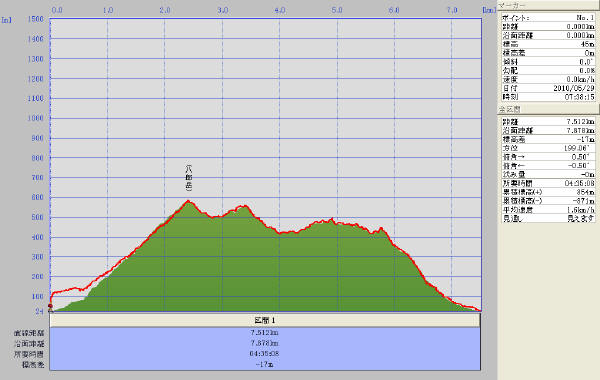Screen dimensions: 600x380
Task: Click the 区間 1 section header bar
Action: click(x=265, y=320)
